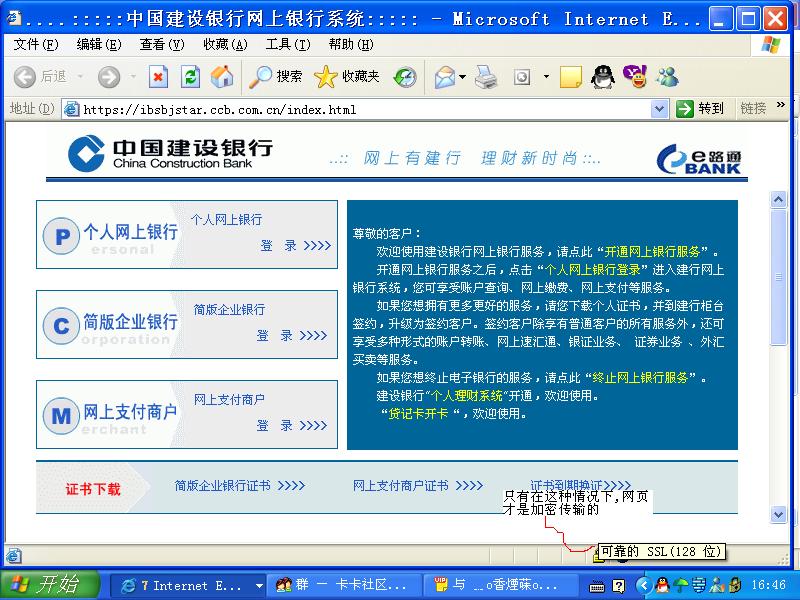800x600 pixels.
Task: Open Favorites star icon
Action: click(x=326, y=77)
